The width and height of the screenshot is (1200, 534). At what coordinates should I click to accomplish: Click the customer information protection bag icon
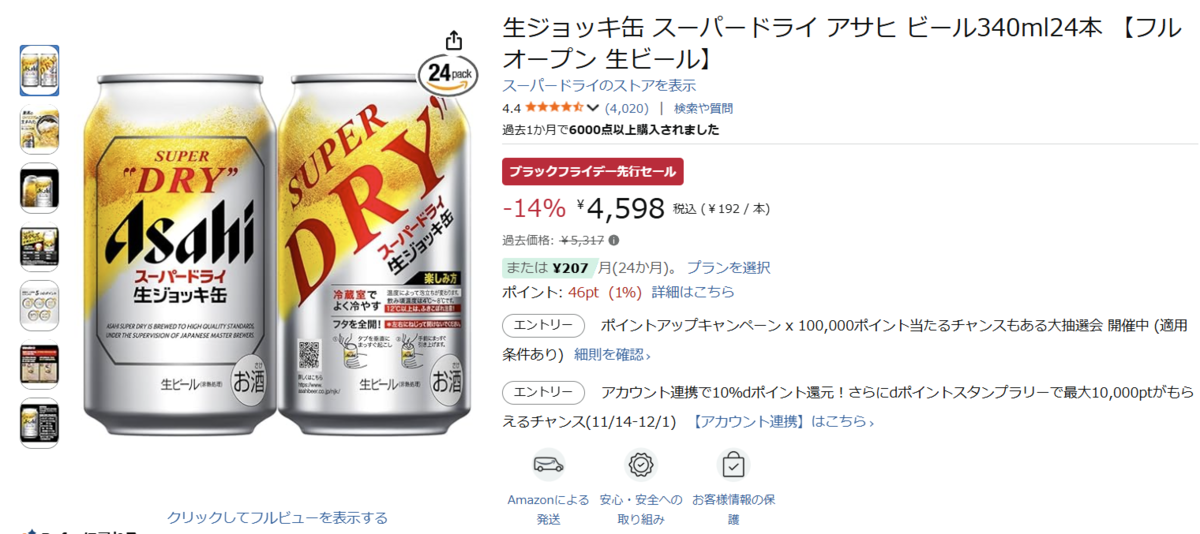point(733,465)
